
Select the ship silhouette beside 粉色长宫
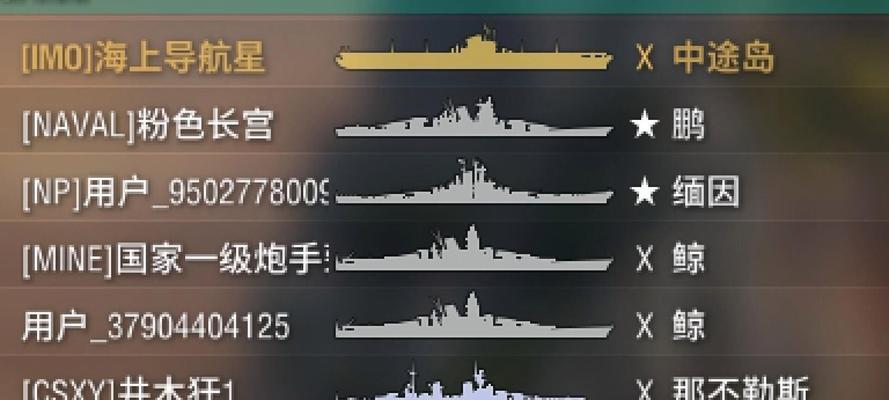tap(474, 117)
